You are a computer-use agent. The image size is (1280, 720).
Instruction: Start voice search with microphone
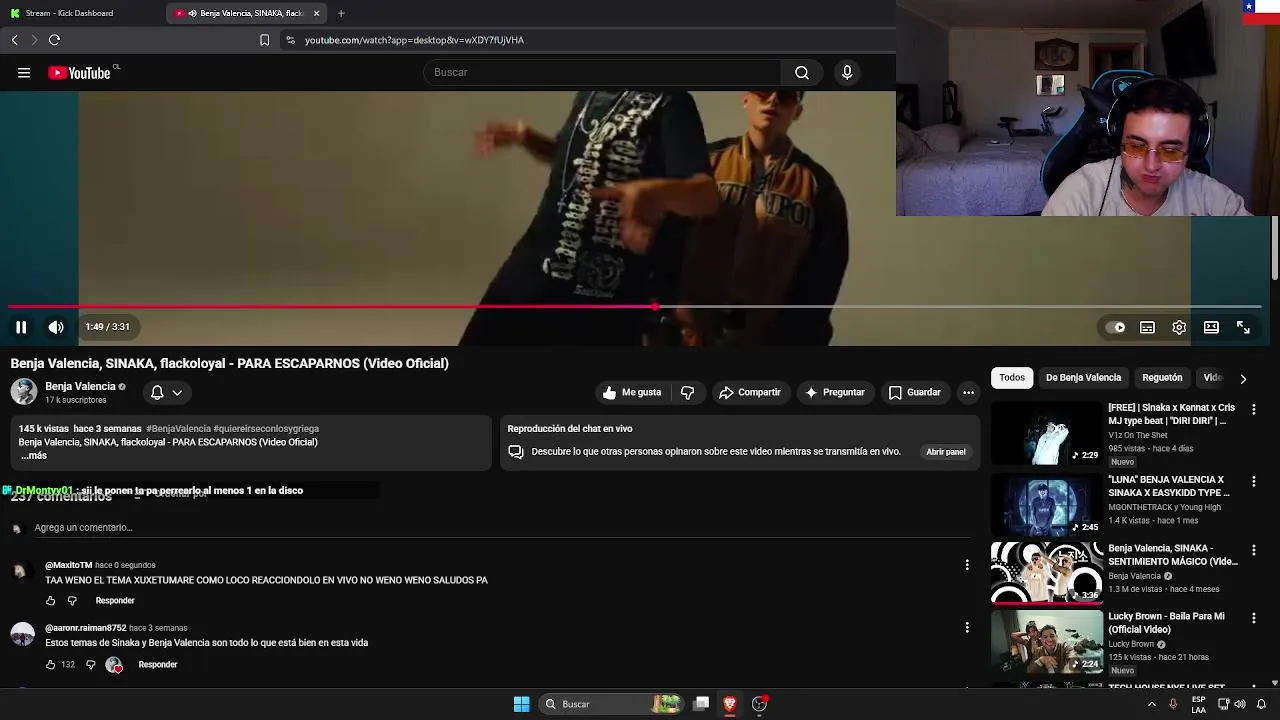pos(847,72)
